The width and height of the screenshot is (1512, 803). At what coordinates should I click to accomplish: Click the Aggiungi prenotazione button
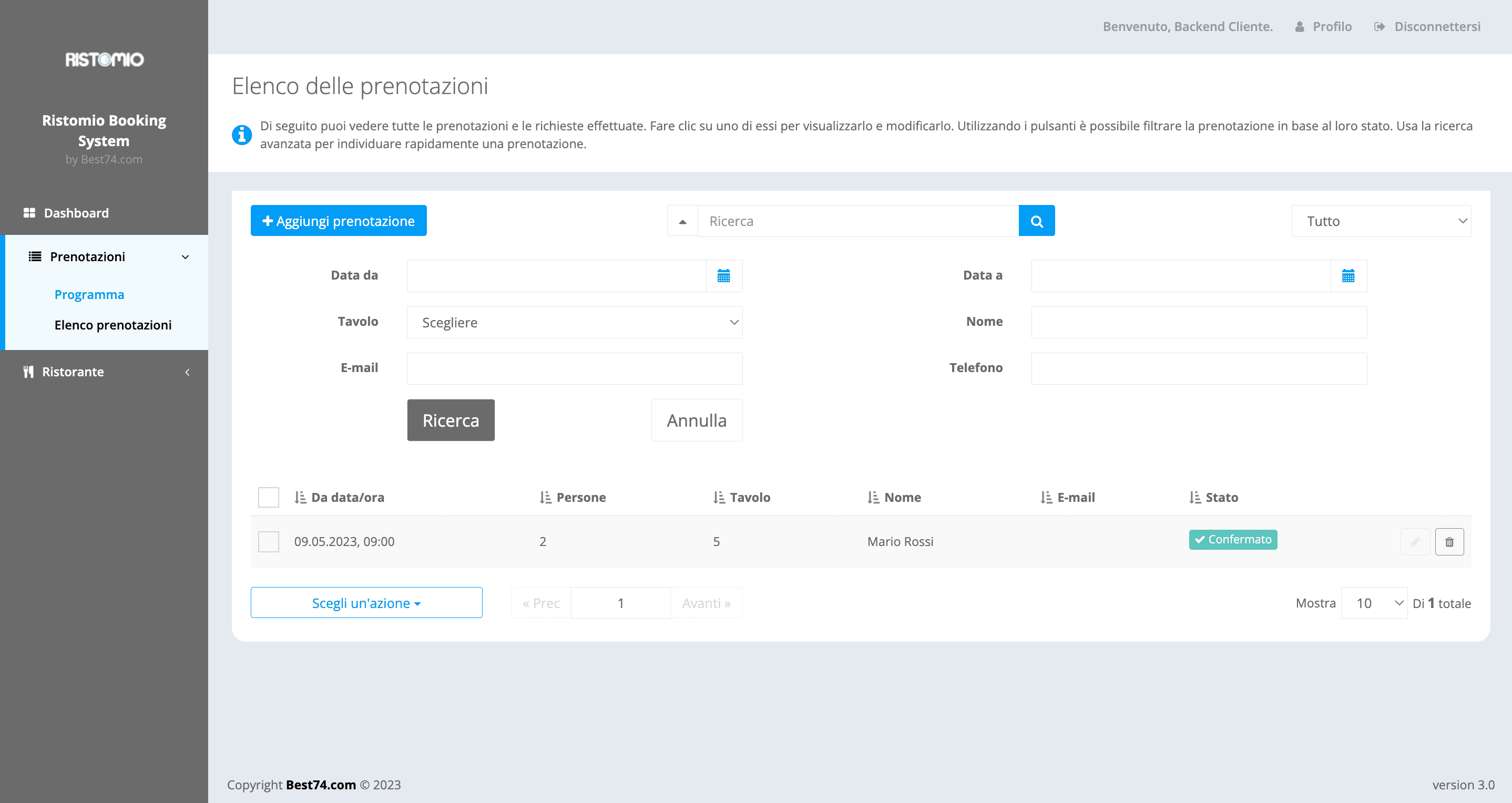point(338,221)
